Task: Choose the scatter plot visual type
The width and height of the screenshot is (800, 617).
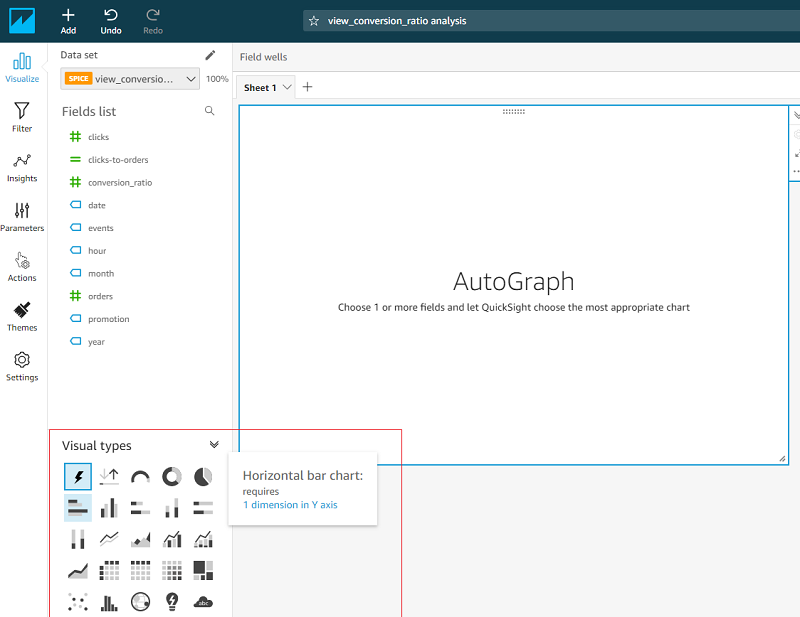Action: 78,601
